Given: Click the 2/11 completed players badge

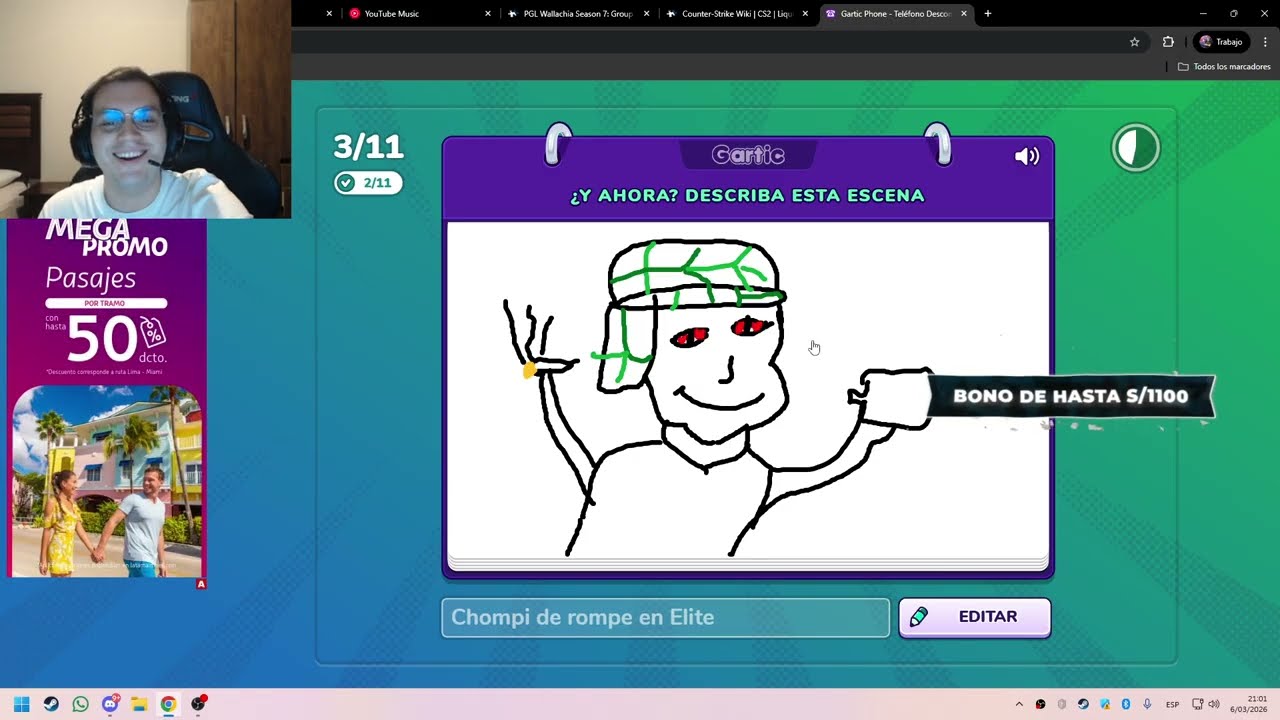Looking at the screenshot, I should point(368,183).
